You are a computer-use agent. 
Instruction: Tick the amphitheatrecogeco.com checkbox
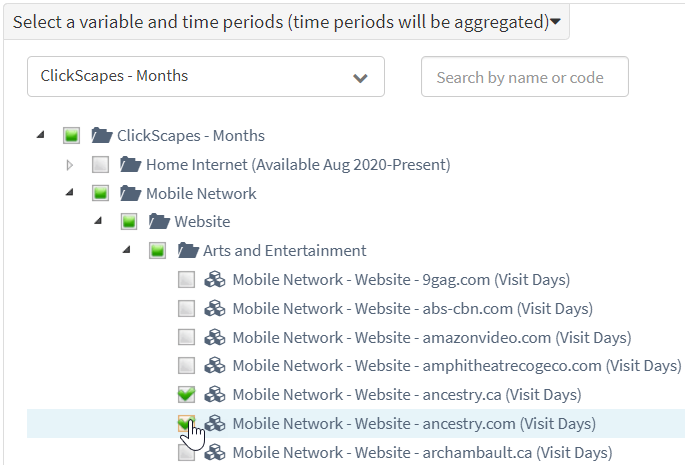187,365
